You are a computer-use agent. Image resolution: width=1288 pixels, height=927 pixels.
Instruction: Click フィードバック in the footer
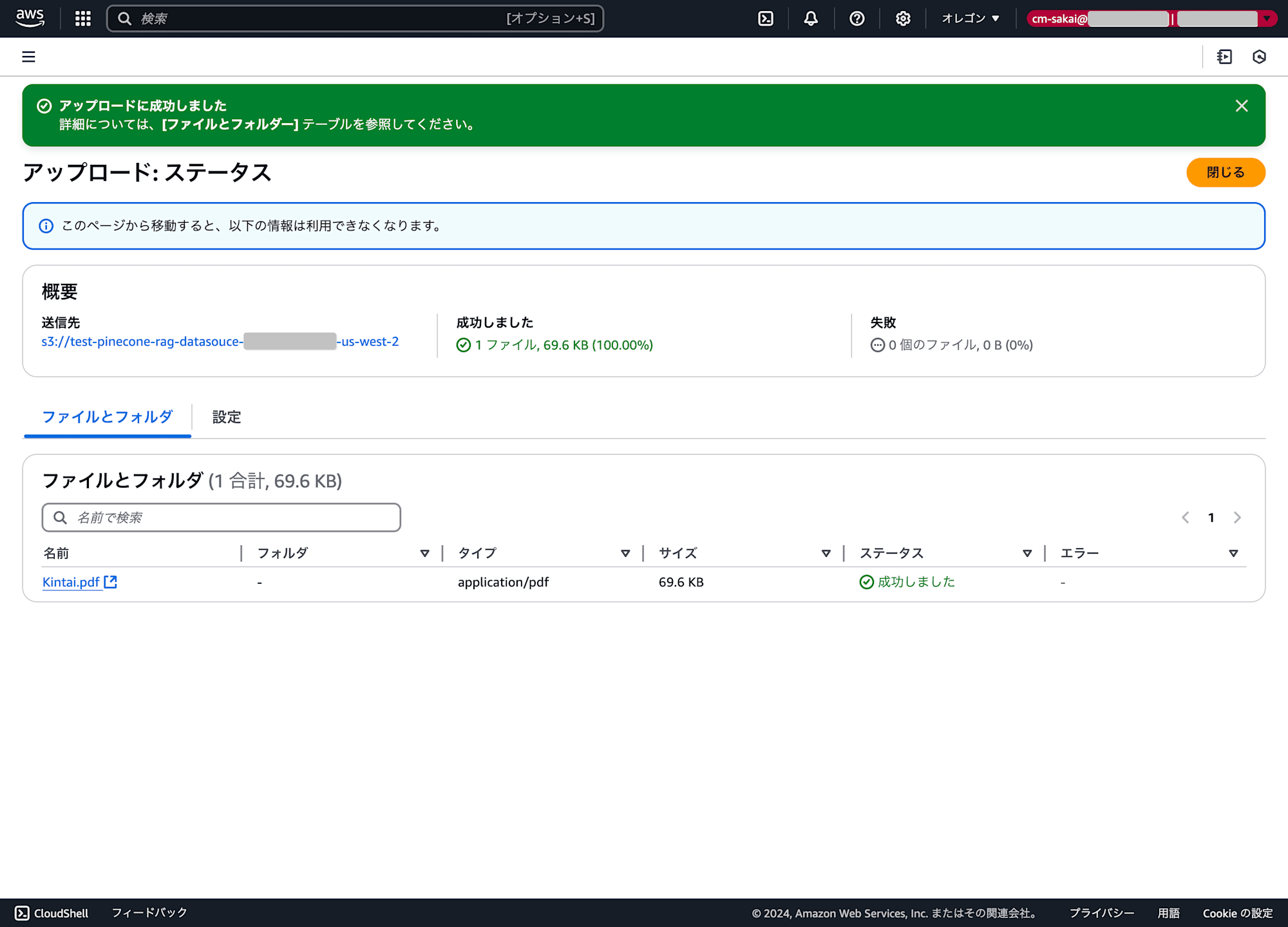click(x=149, y=913)
